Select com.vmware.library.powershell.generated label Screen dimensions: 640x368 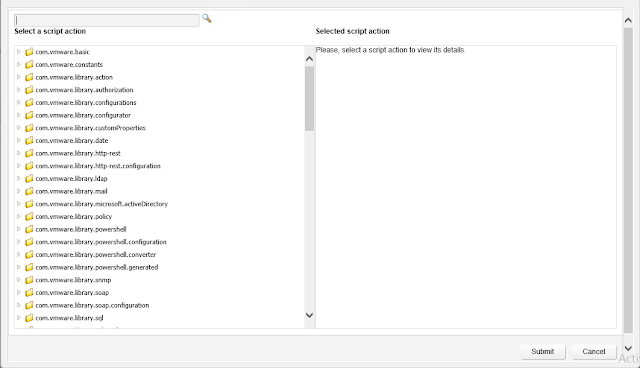97,267
